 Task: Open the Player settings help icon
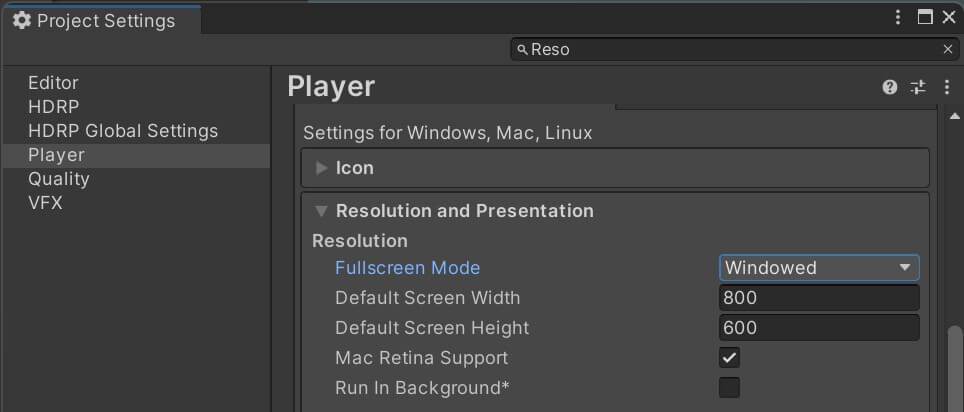coord(890,87)
